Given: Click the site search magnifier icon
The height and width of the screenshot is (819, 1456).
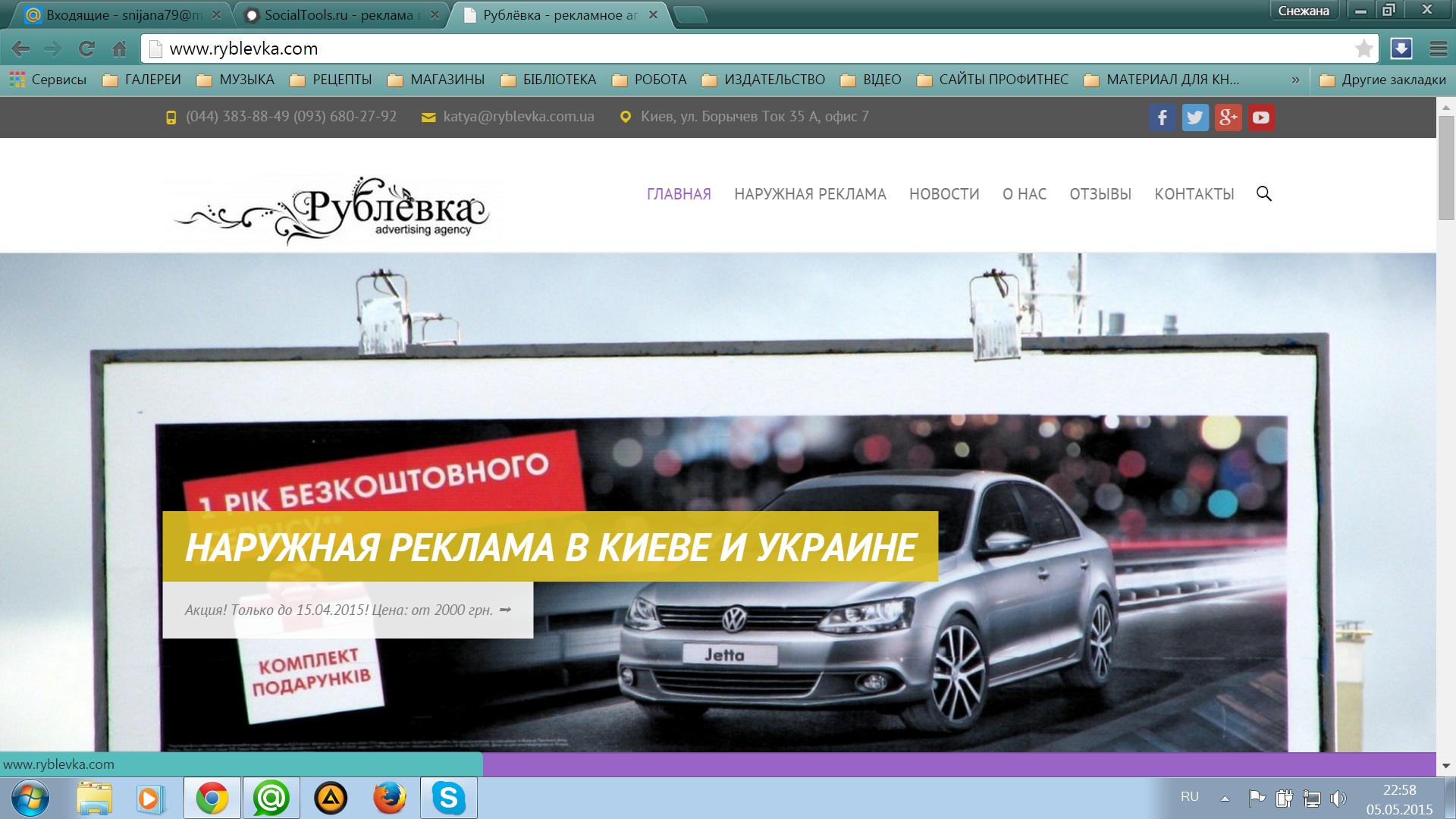Looking at the screenshot, I should (x=1264, y=193).
